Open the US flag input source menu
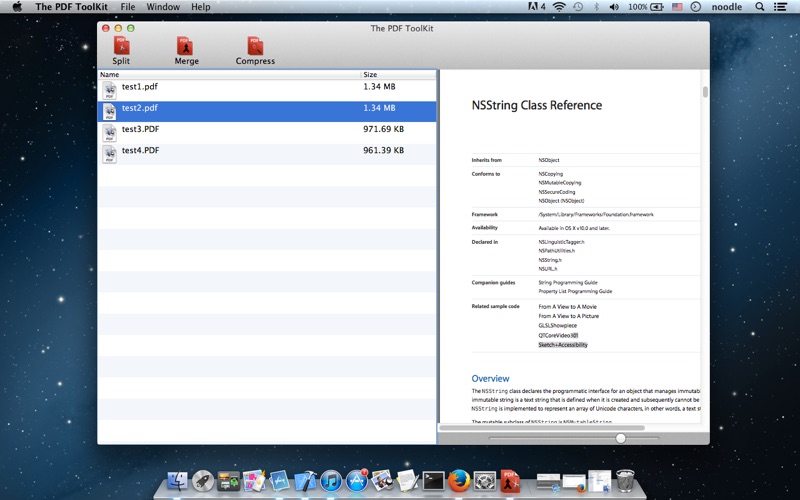 point(677,7)
